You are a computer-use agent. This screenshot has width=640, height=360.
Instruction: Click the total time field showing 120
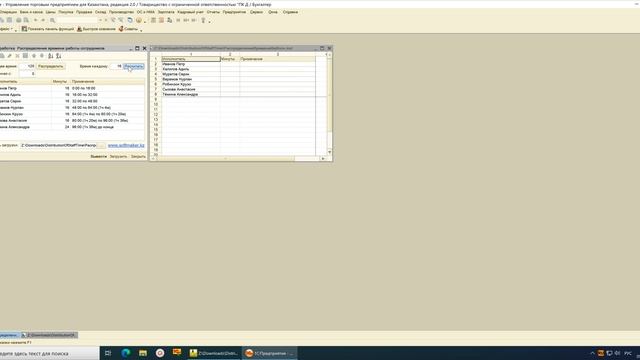click(x=27, y=66)
